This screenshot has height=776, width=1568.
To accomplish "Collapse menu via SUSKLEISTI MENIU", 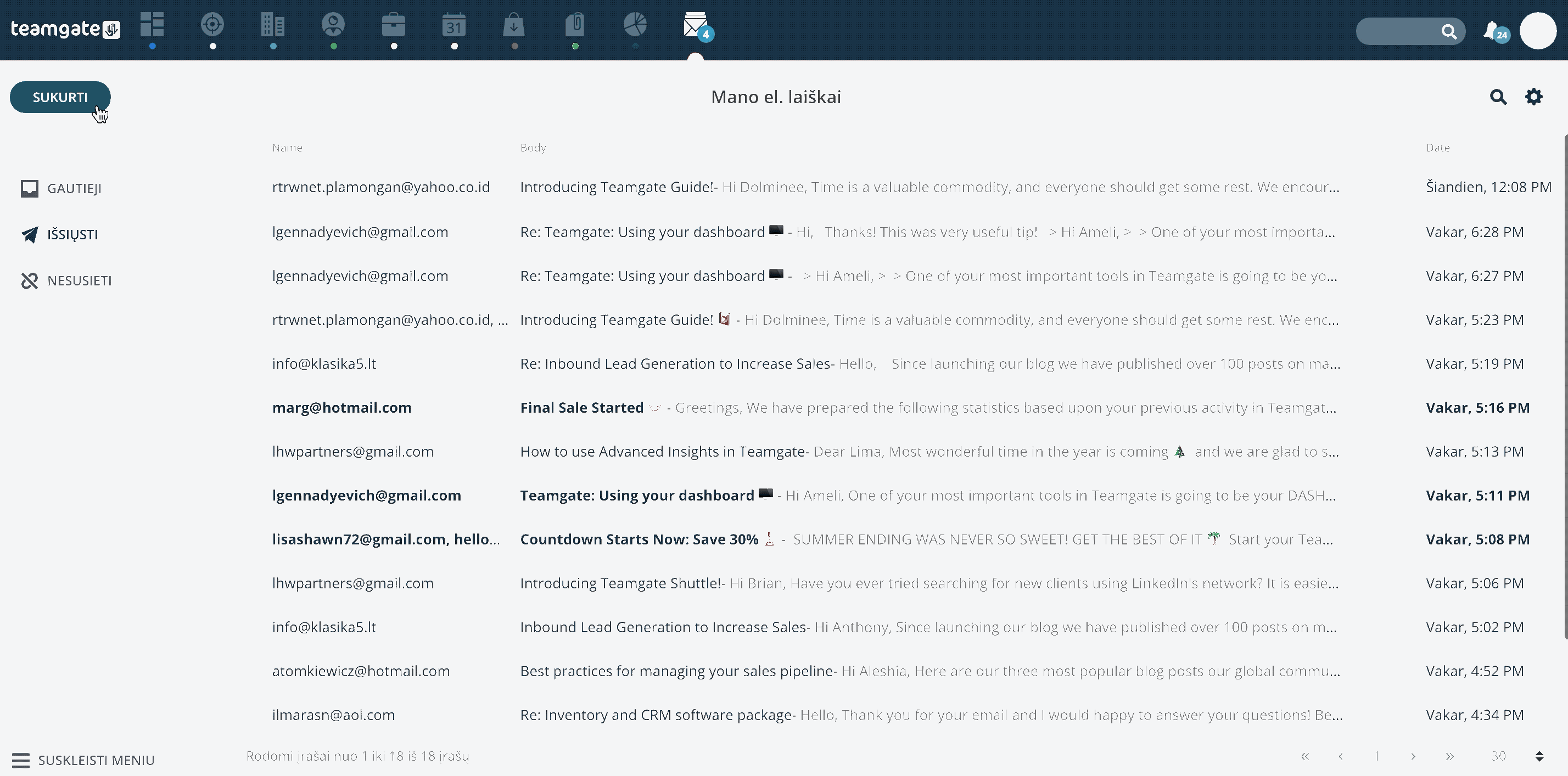I will (83, 760).
